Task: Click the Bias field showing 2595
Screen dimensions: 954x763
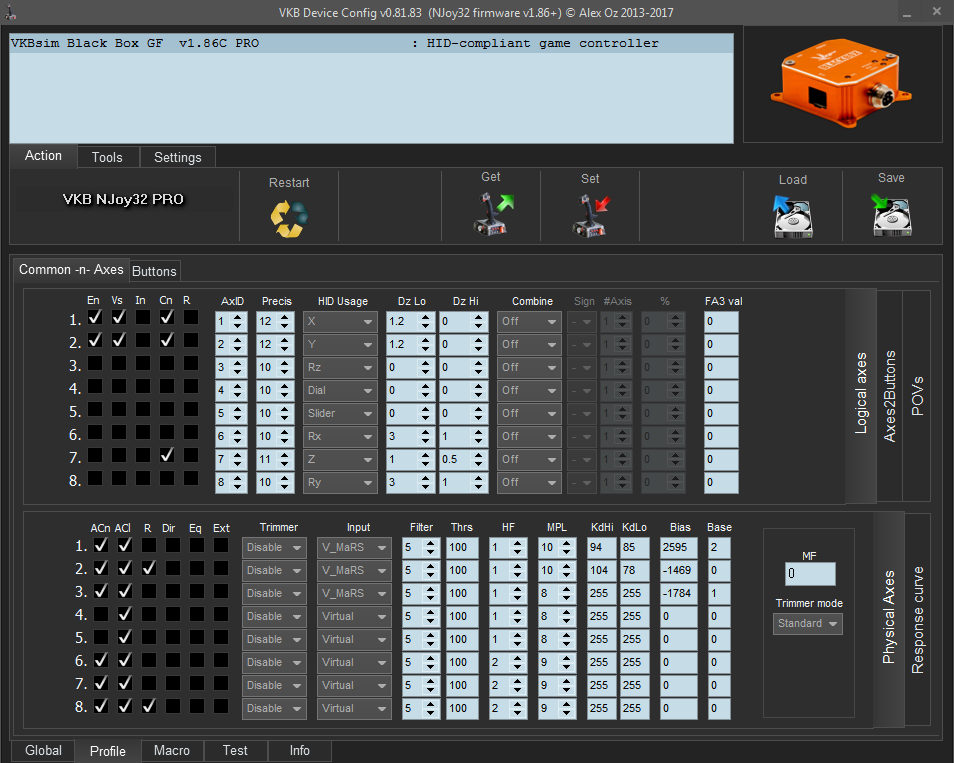Action: pos(678,548)
